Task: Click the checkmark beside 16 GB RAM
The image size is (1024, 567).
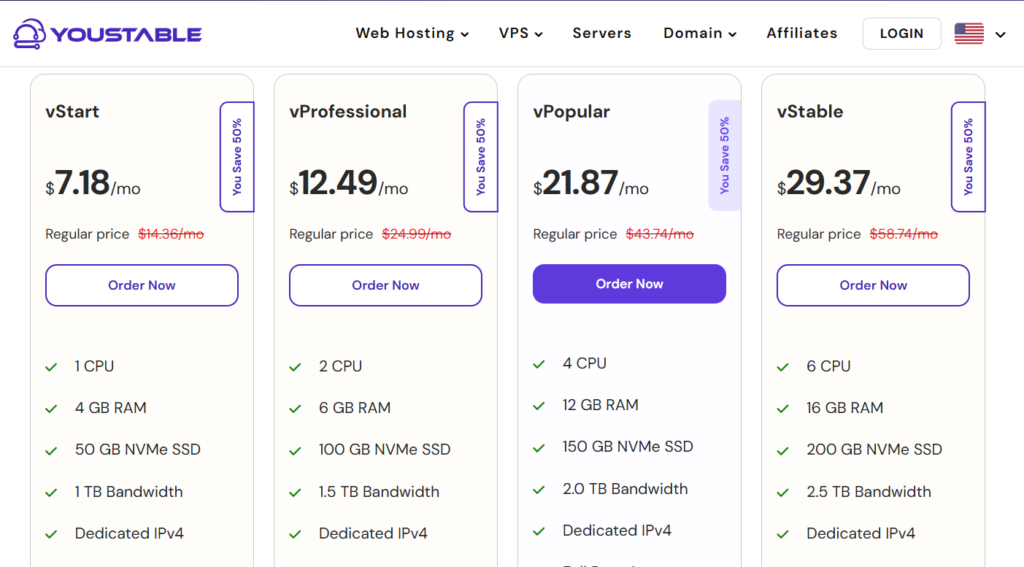Action: coord(783,409)
